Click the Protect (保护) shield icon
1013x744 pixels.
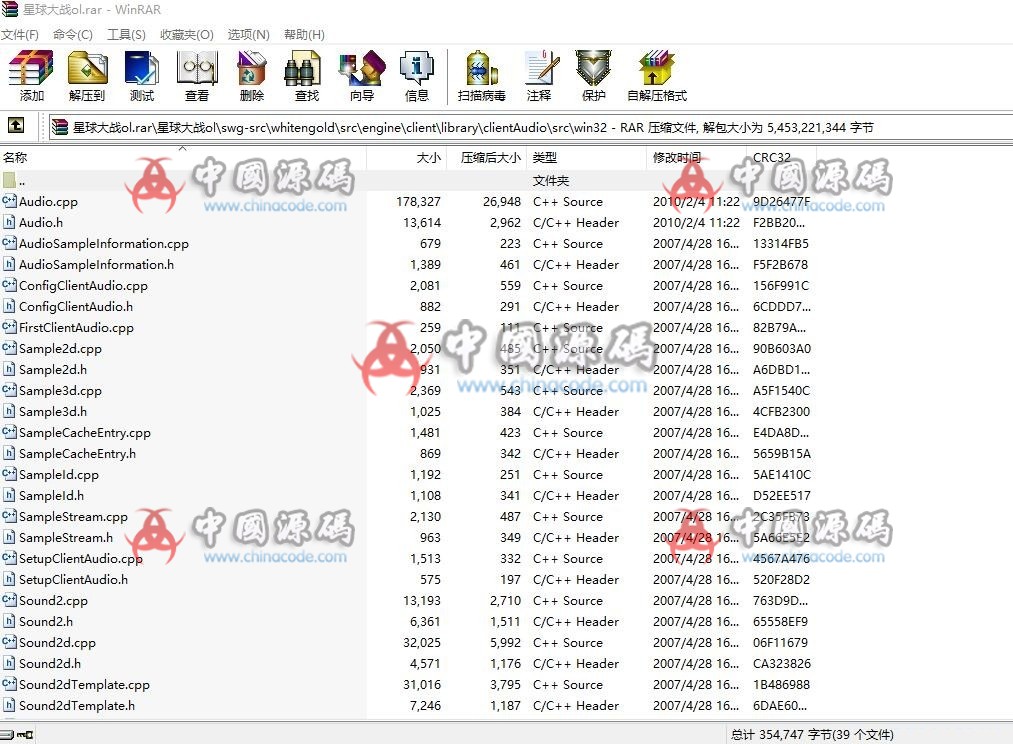[593, 76]
